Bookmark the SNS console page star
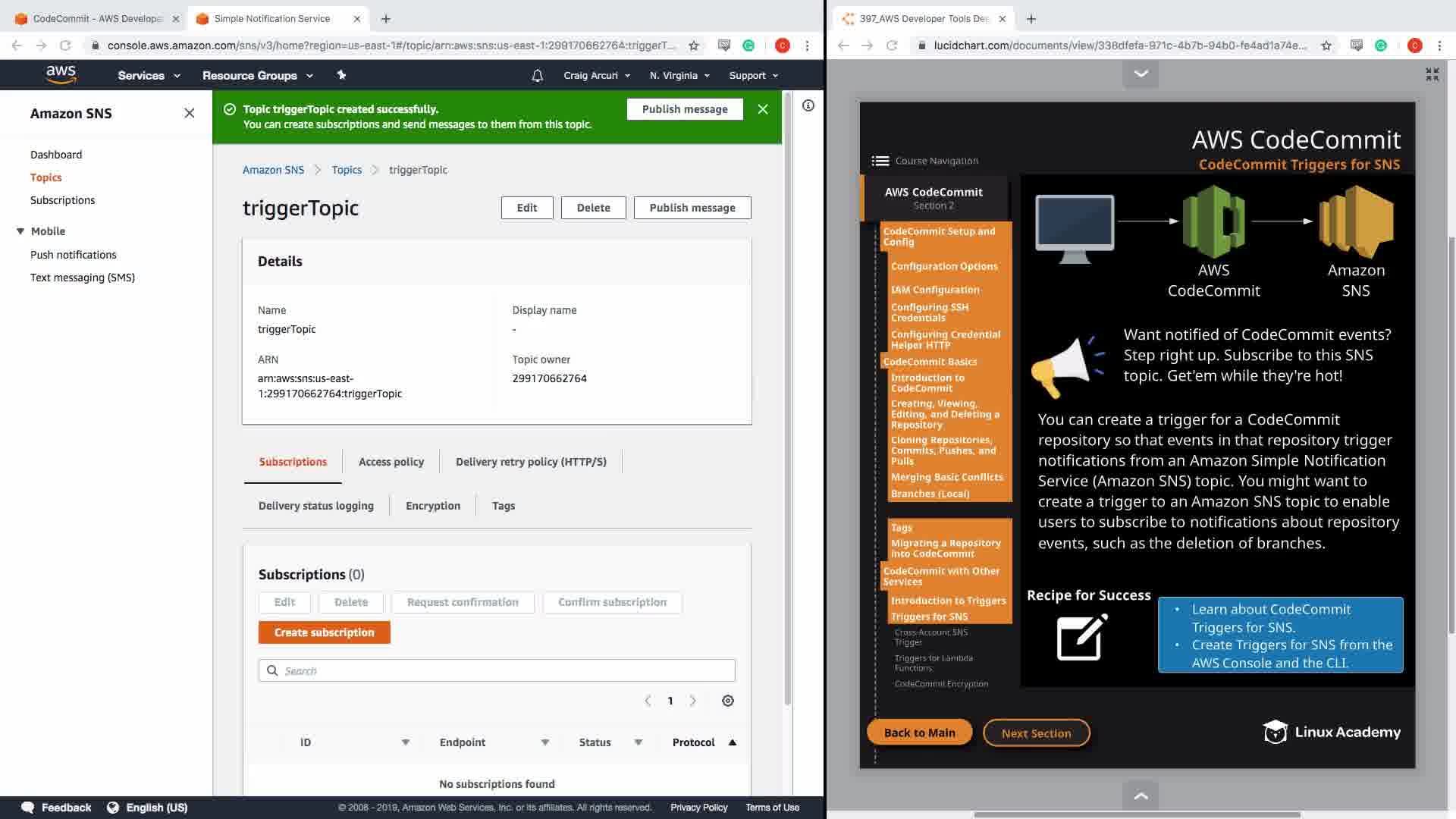Viewport: 1456px width, 819px height. coord(693,45)
